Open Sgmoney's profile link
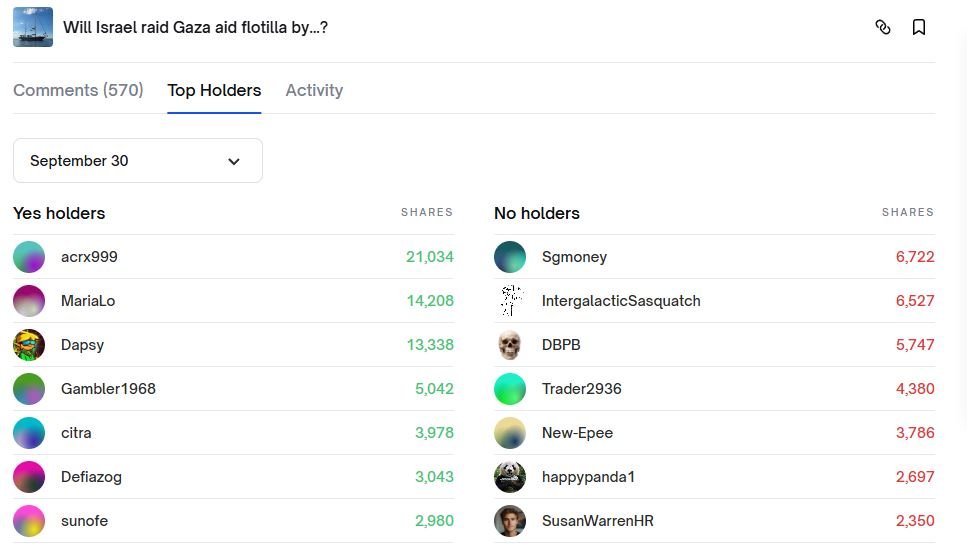This screenshot has height=547, width=967. pyautogui.click(x=574, y=257)
